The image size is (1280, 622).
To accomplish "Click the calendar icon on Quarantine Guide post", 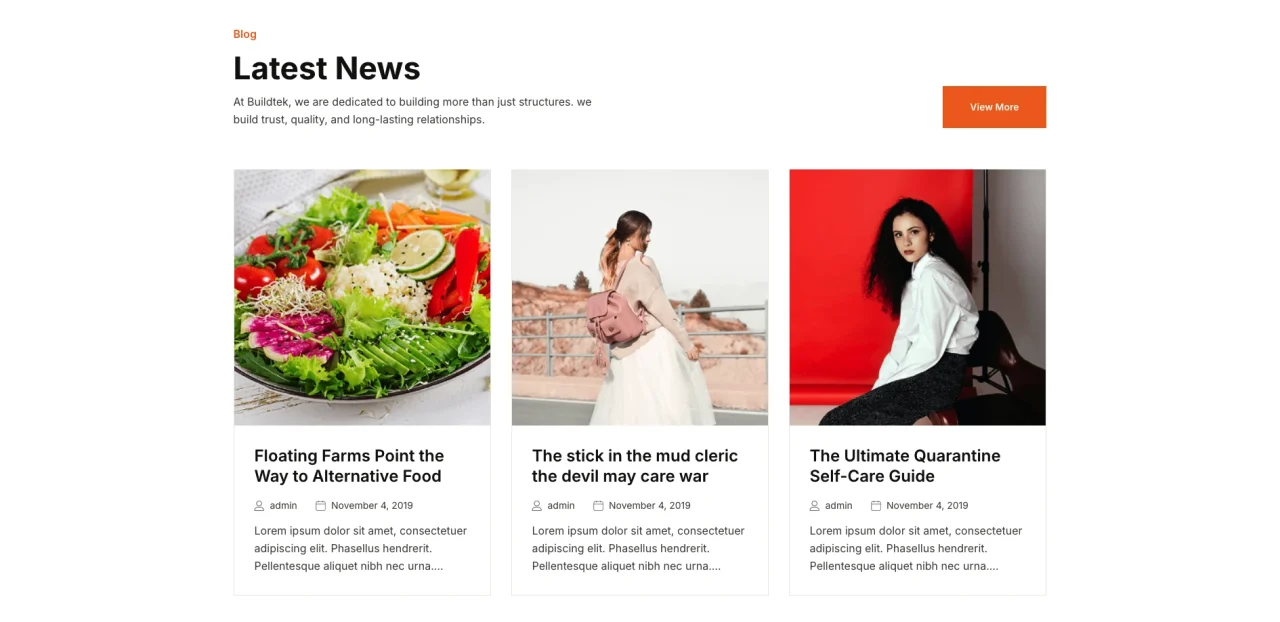I will (876, 506).
